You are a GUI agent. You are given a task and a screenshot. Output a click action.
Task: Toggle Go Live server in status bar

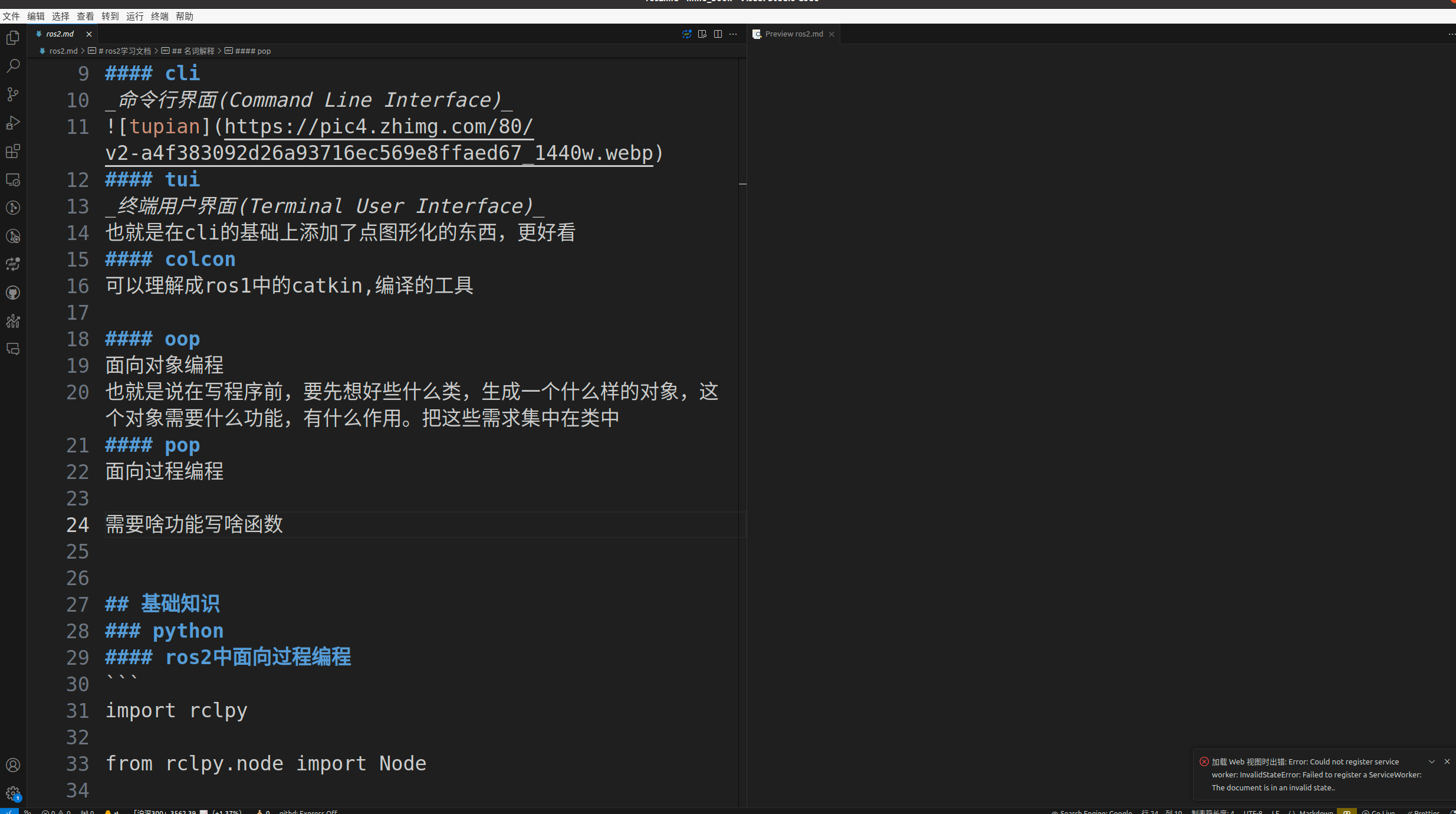coord(1379,812)
